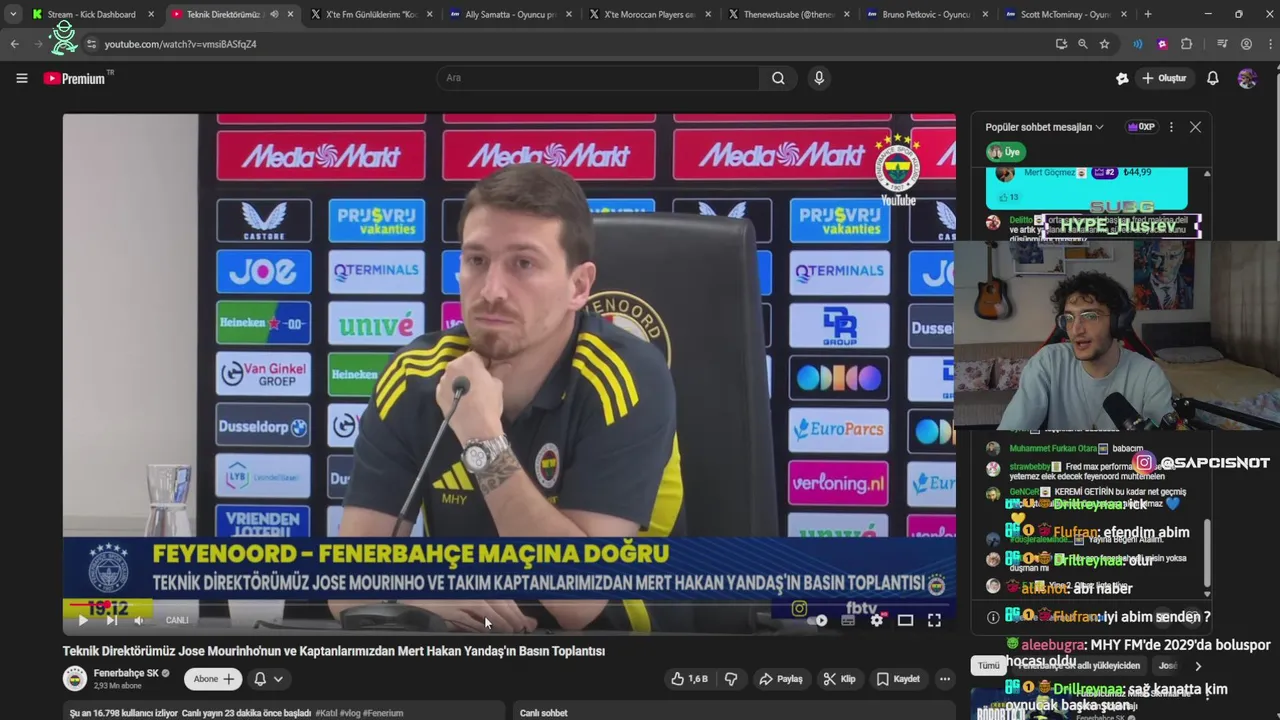Switch to Stream - Kick Dashboard tab
This screenshot has width=1280, height=720.
91,14
